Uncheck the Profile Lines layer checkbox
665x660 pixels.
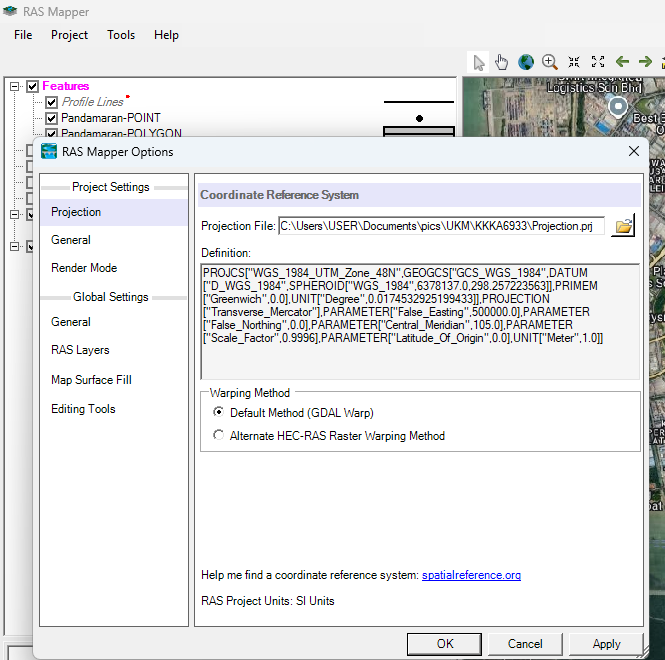click(x=51, y=102)
